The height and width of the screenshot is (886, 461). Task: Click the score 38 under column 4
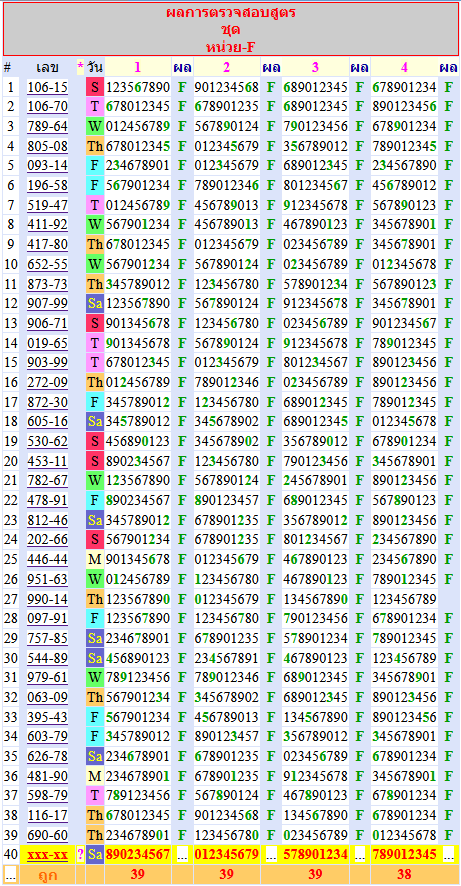click(x=404, y=875)
